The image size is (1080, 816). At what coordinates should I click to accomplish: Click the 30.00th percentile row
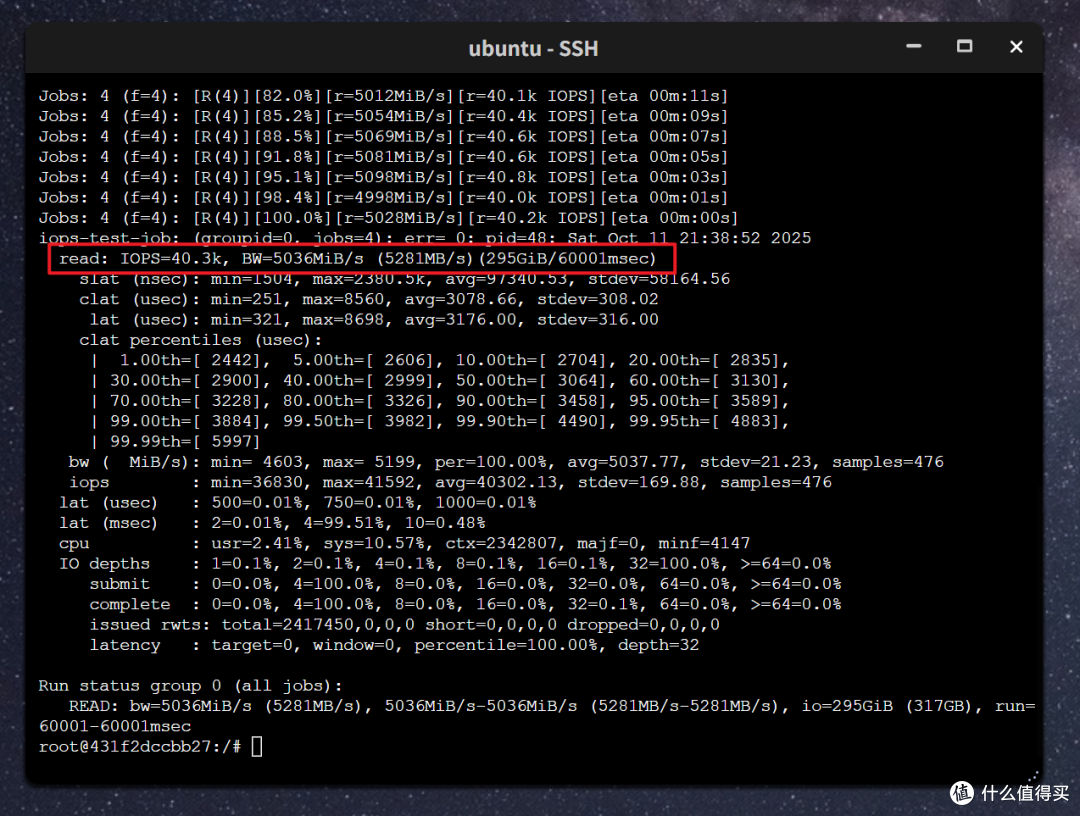pyautogui.click(x=439, y=381)
